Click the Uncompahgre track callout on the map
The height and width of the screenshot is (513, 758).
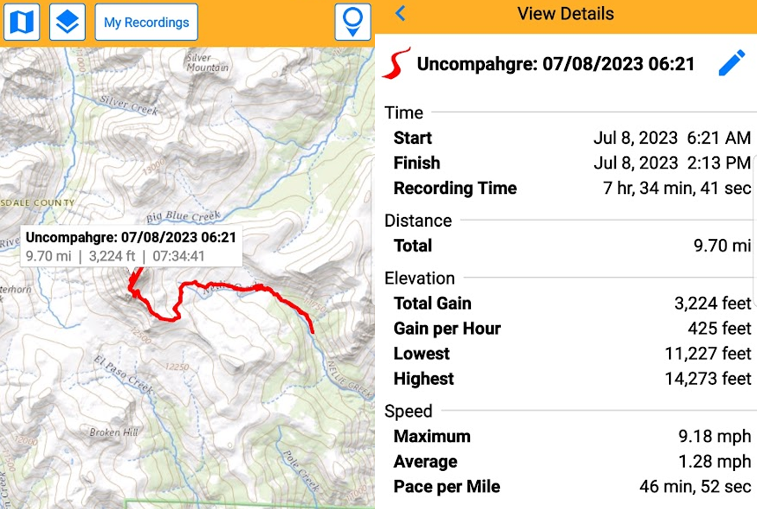[x=130, y=246]
